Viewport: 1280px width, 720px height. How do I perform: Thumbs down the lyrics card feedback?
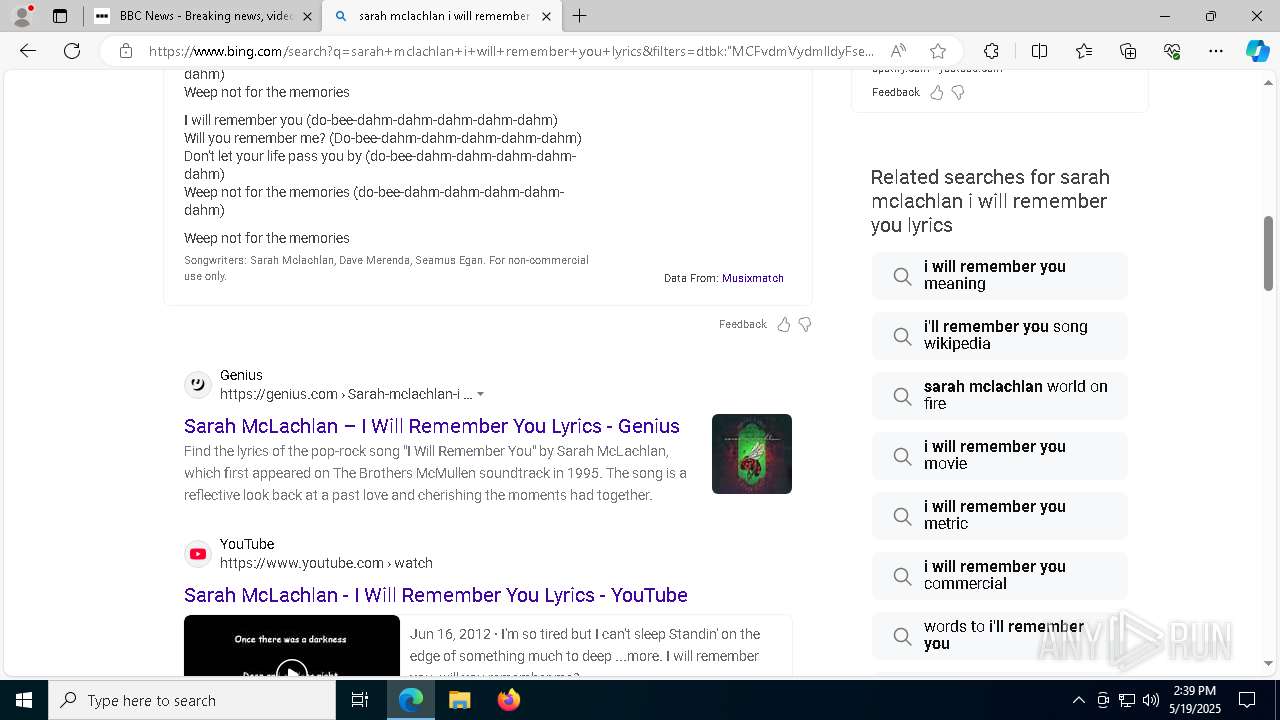805,324
